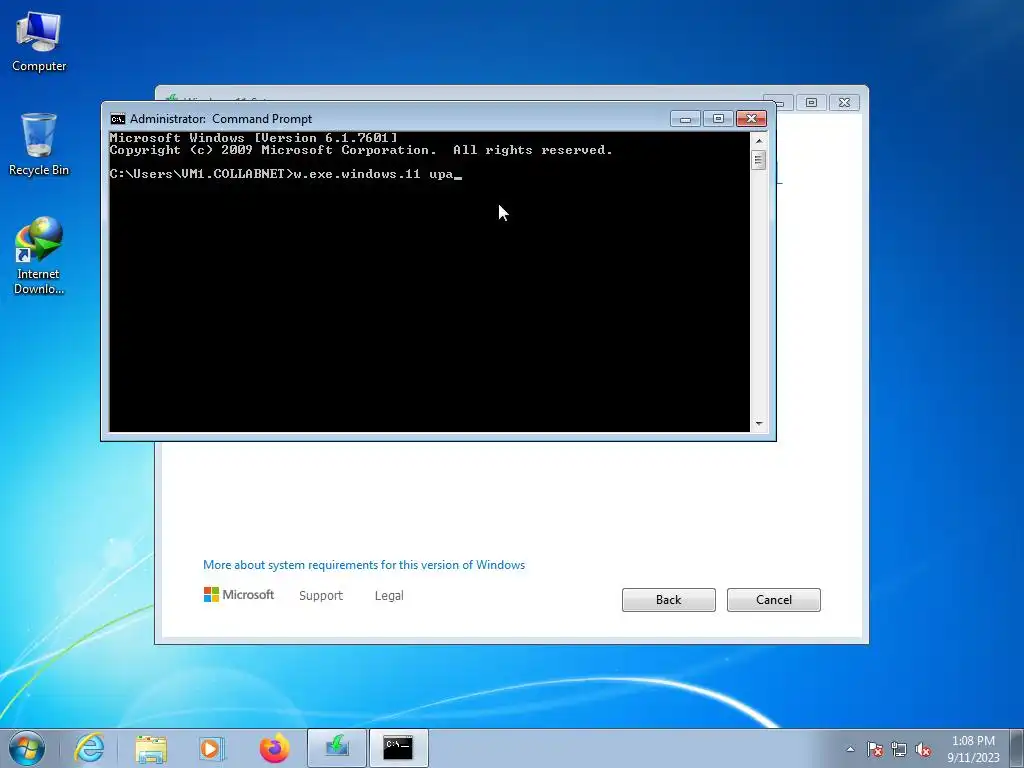Image resolution: width=1024 pixels, height=768 pixels.
Task: Launch Internet Download Manager desktop shortcut
Action: [39, 255]
